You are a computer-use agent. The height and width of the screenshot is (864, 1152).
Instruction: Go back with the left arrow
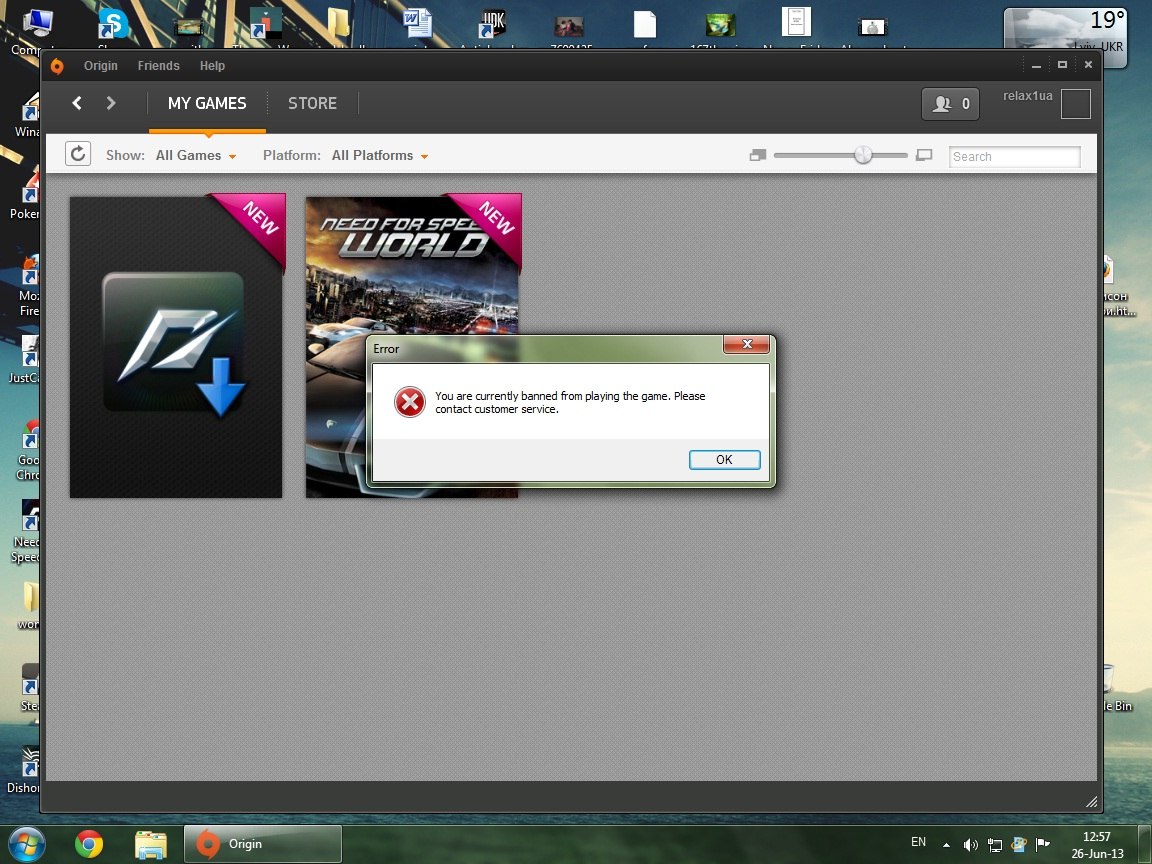pos(77,103)
